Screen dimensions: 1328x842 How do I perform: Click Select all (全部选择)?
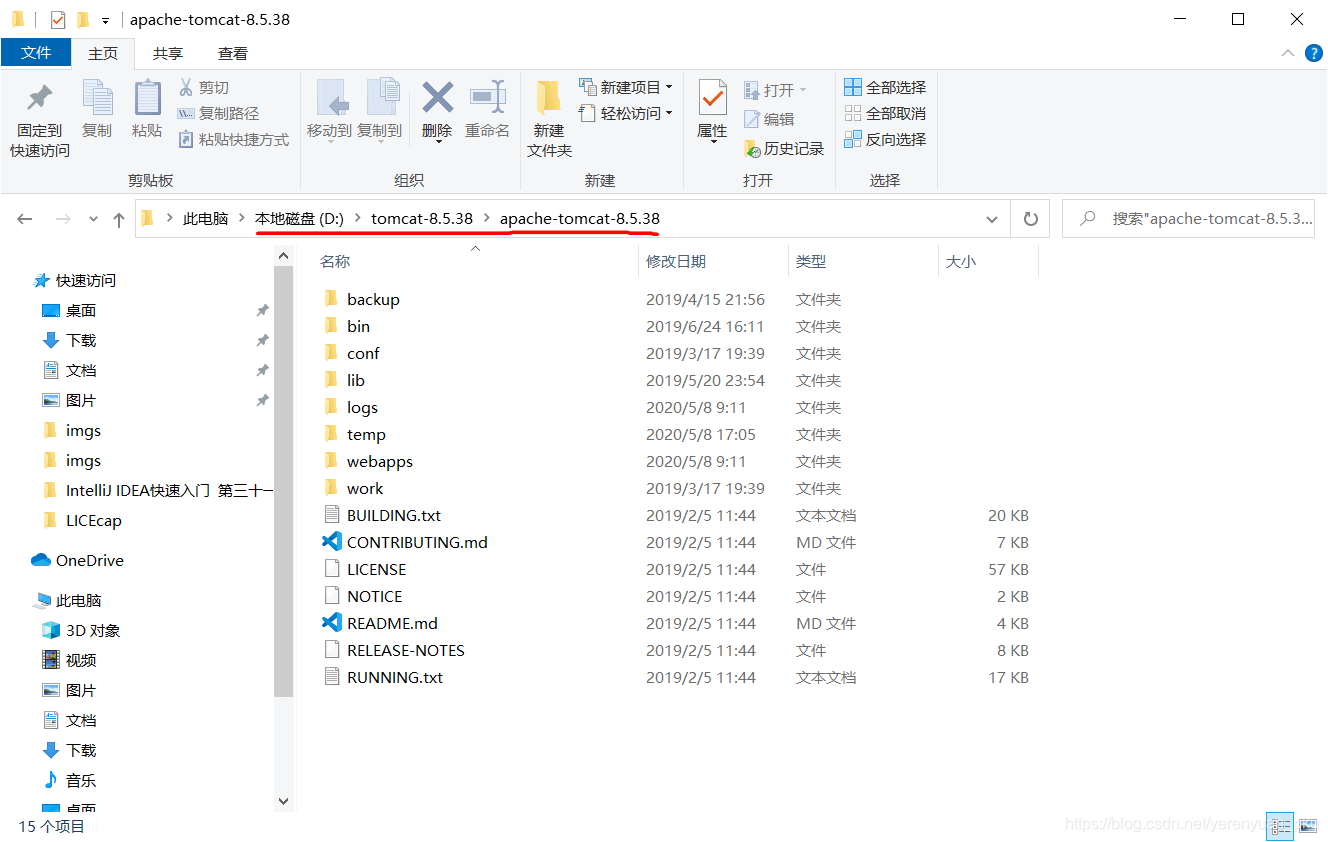[x=885, y=88]
